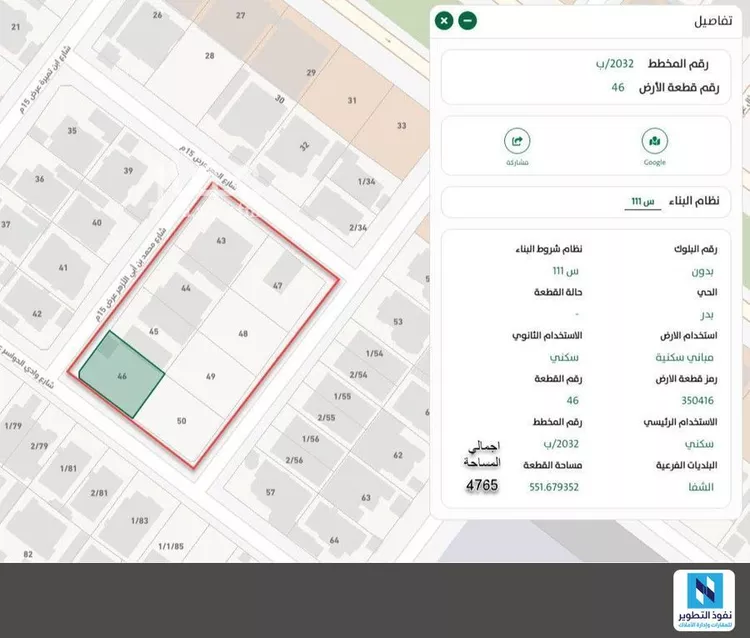Close the details panel with X icon
This screenshot has width=750, height=638.
click(x=444, y=21)
